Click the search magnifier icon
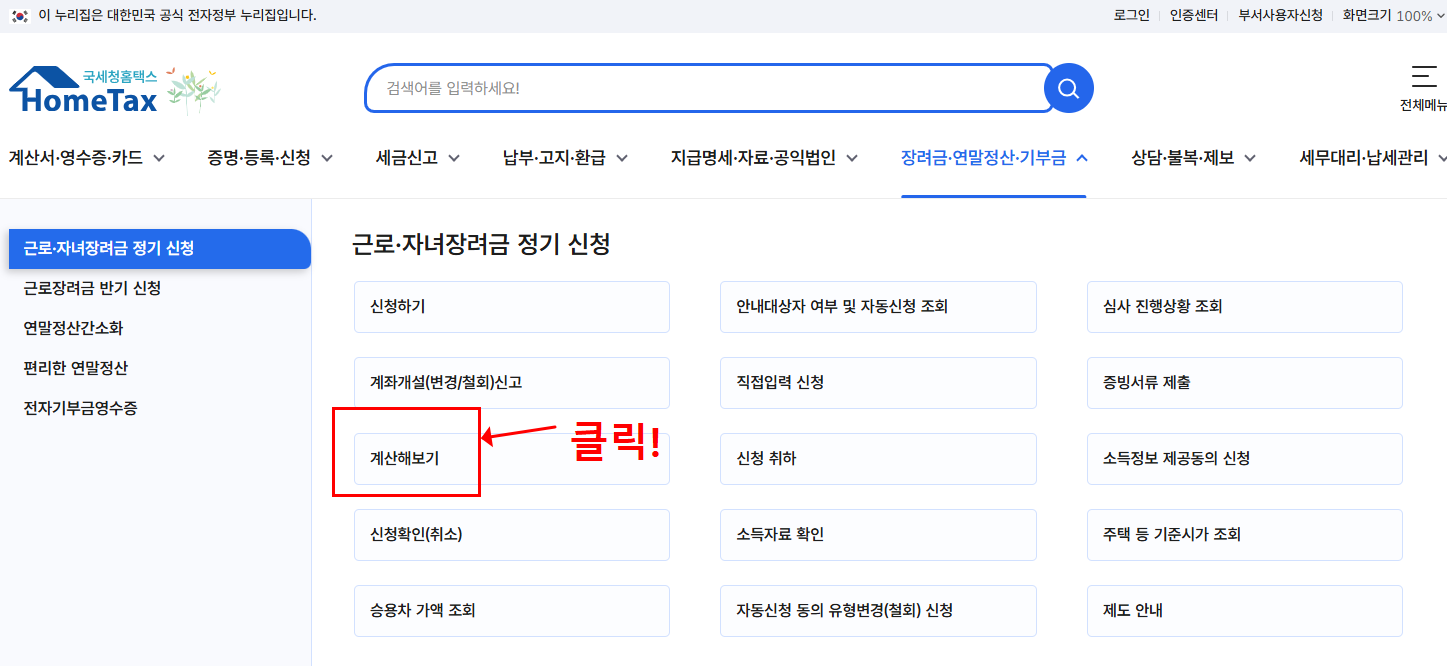1447x666 pixels. [1067, 88]
